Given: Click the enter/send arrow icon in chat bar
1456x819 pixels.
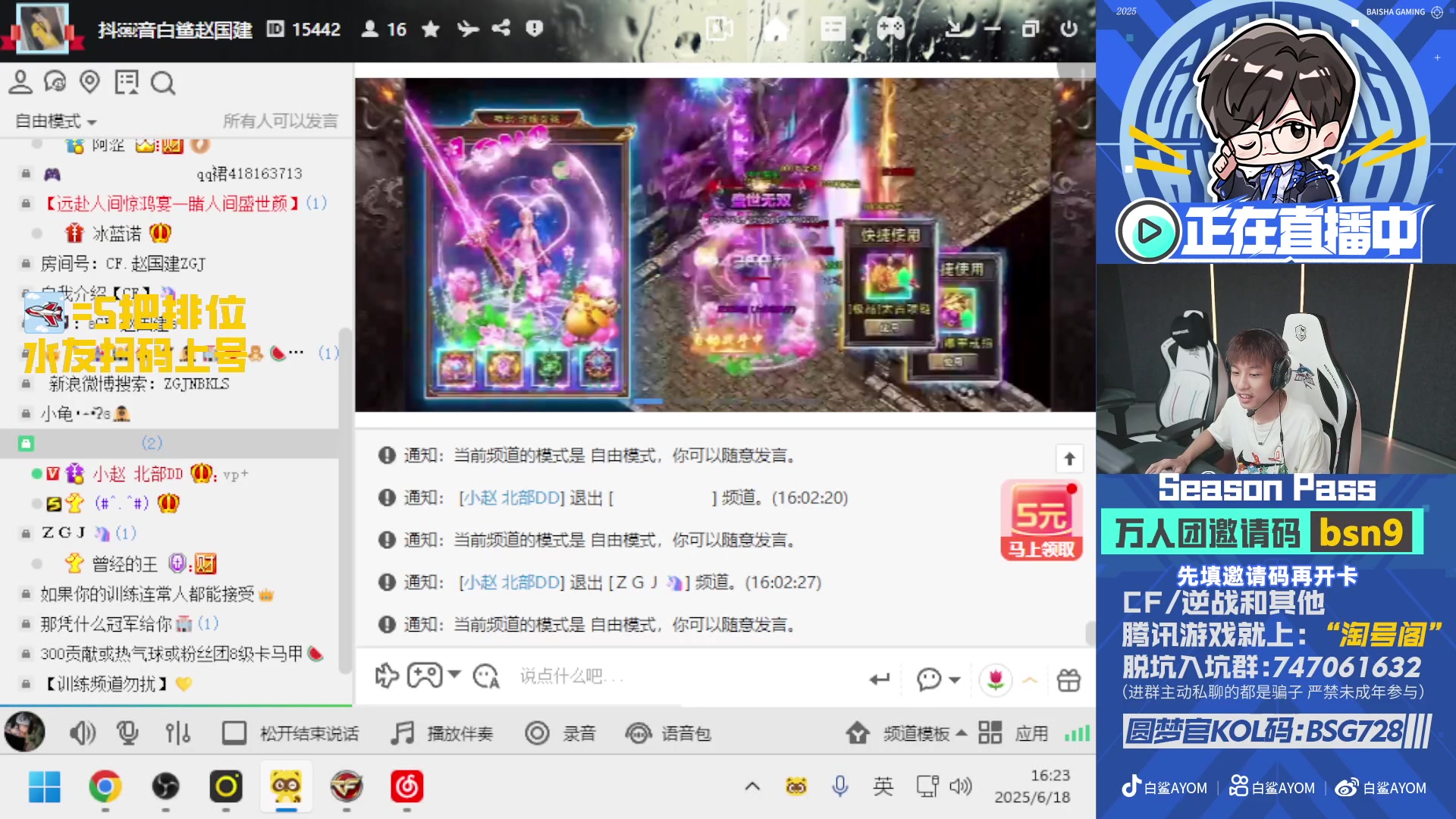Looking at the screenshot, I should tap(880, 679).
